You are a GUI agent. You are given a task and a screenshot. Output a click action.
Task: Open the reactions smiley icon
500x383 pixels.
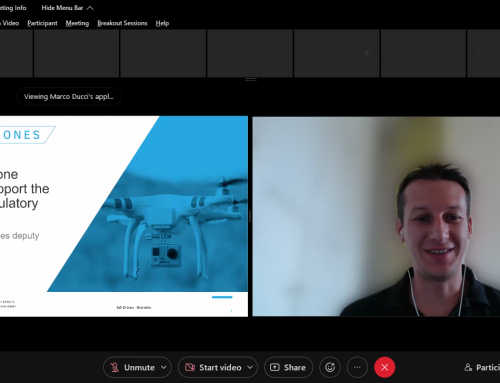point(330,367)
